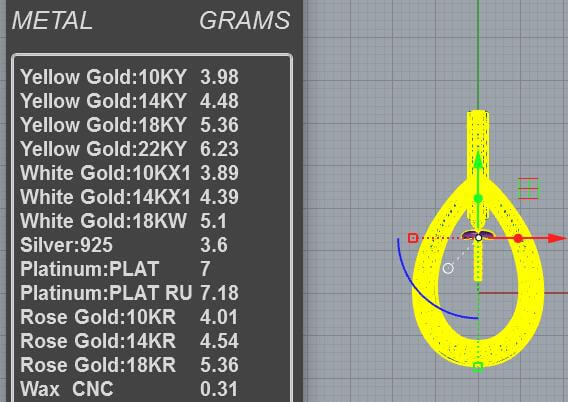Click the 3.98 grams value

pos(220,77)
